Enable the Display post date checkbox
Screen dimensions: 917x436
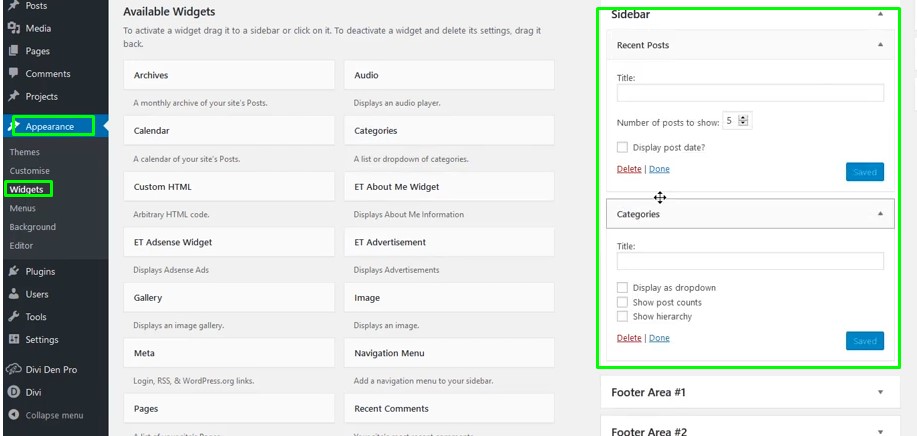tap(622, 147)
